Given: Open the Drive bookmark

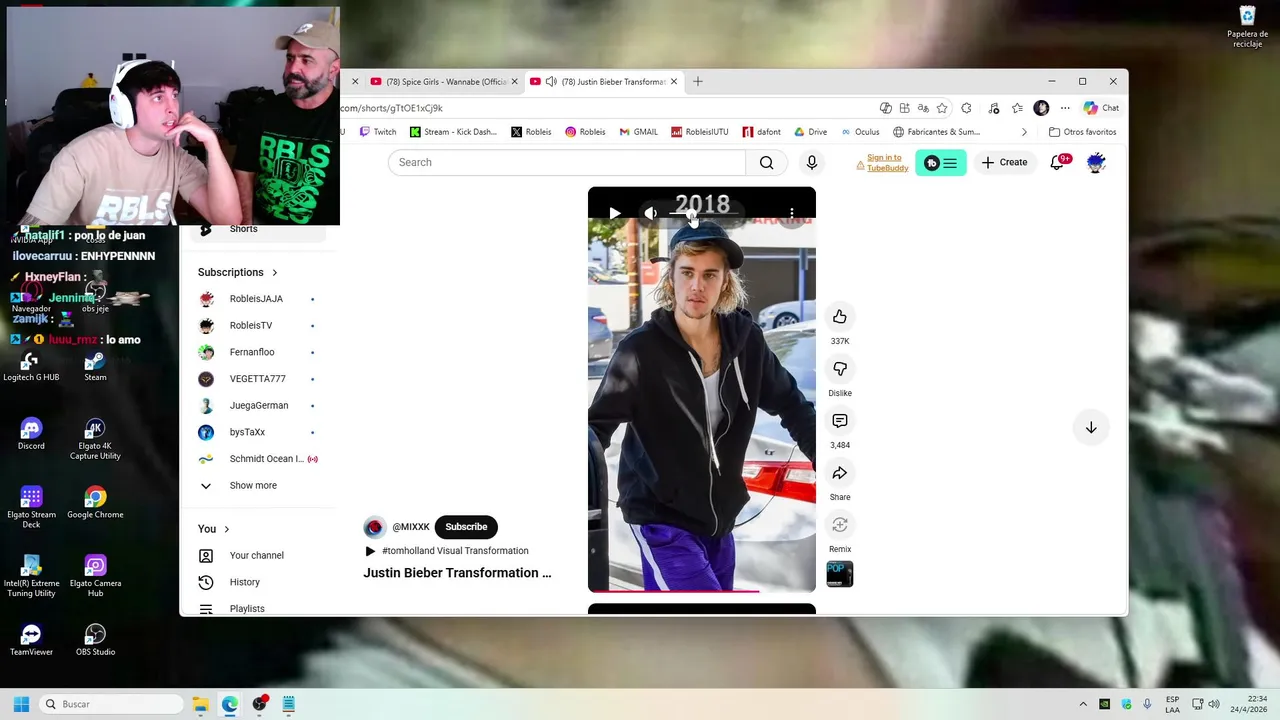Looking at the screenshot, I should [x=811, y=132].
